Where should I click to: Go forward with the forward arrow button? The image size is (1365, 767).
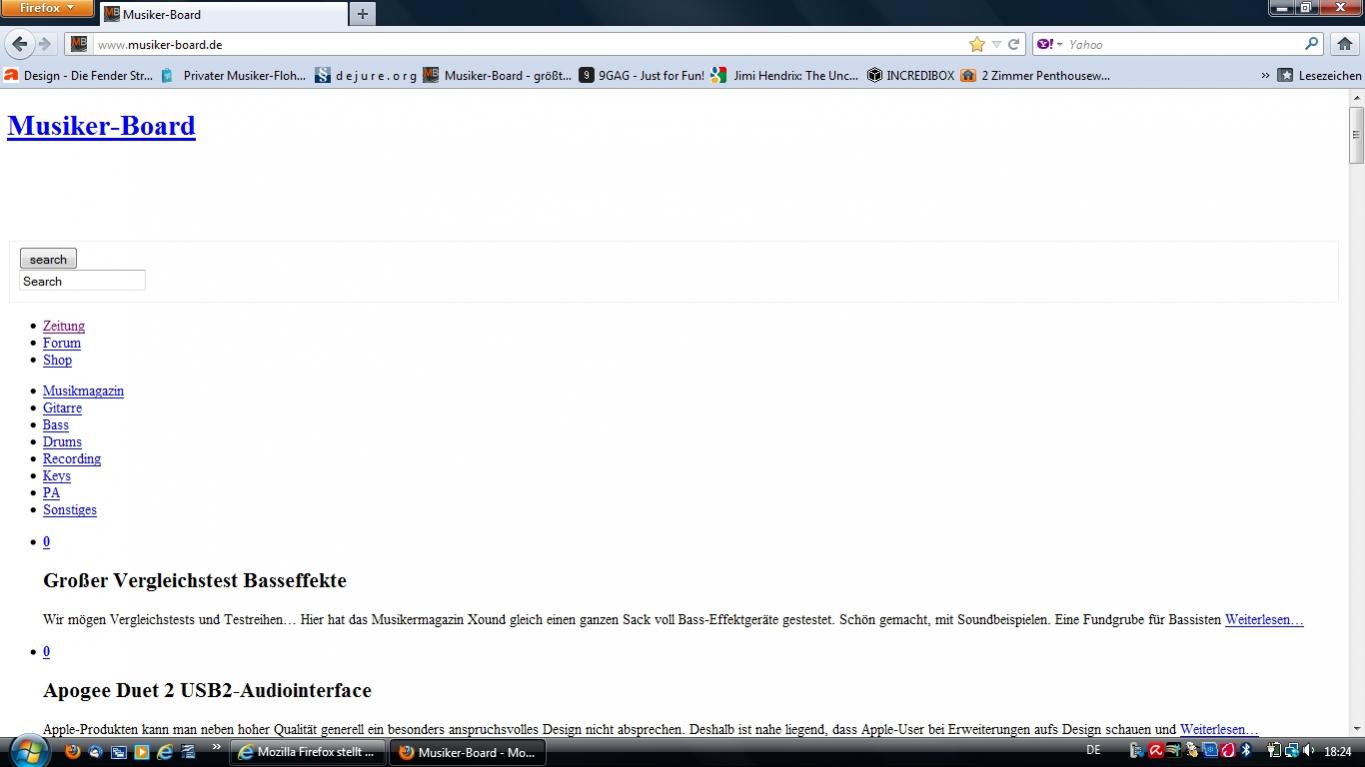click(x=44, y=44)
